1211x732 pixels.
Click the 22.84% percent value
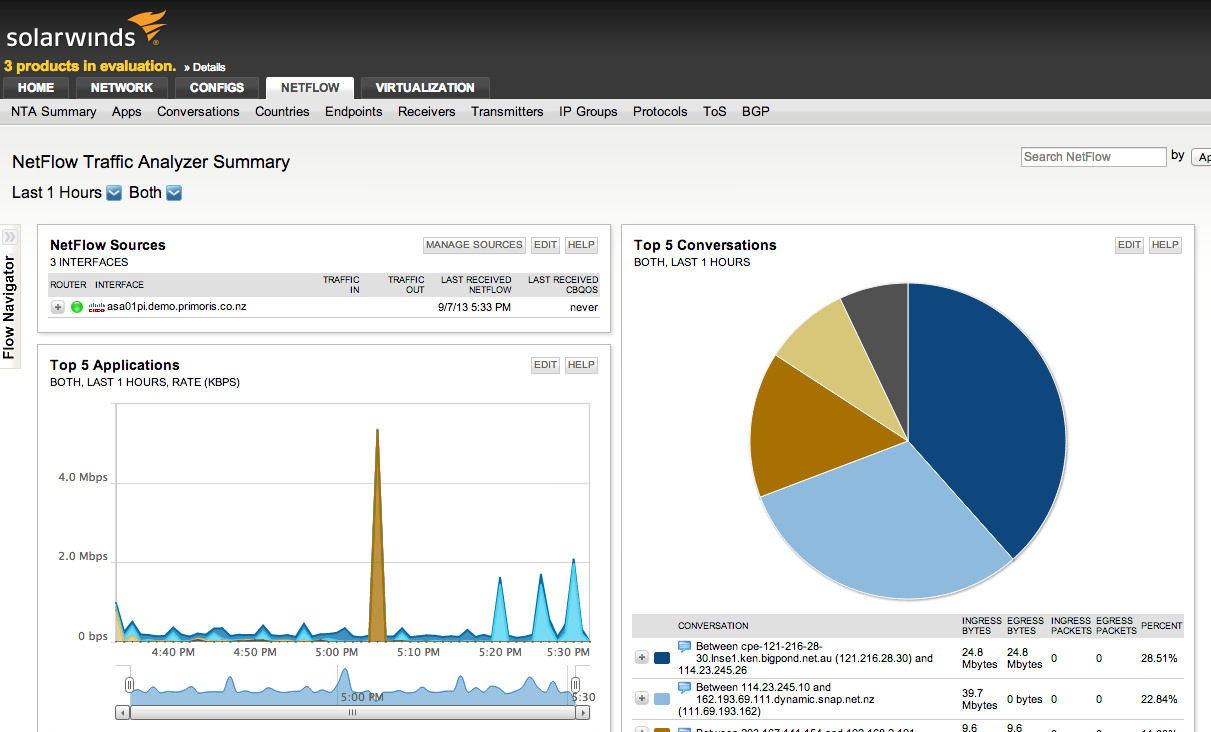(1159, 699)
